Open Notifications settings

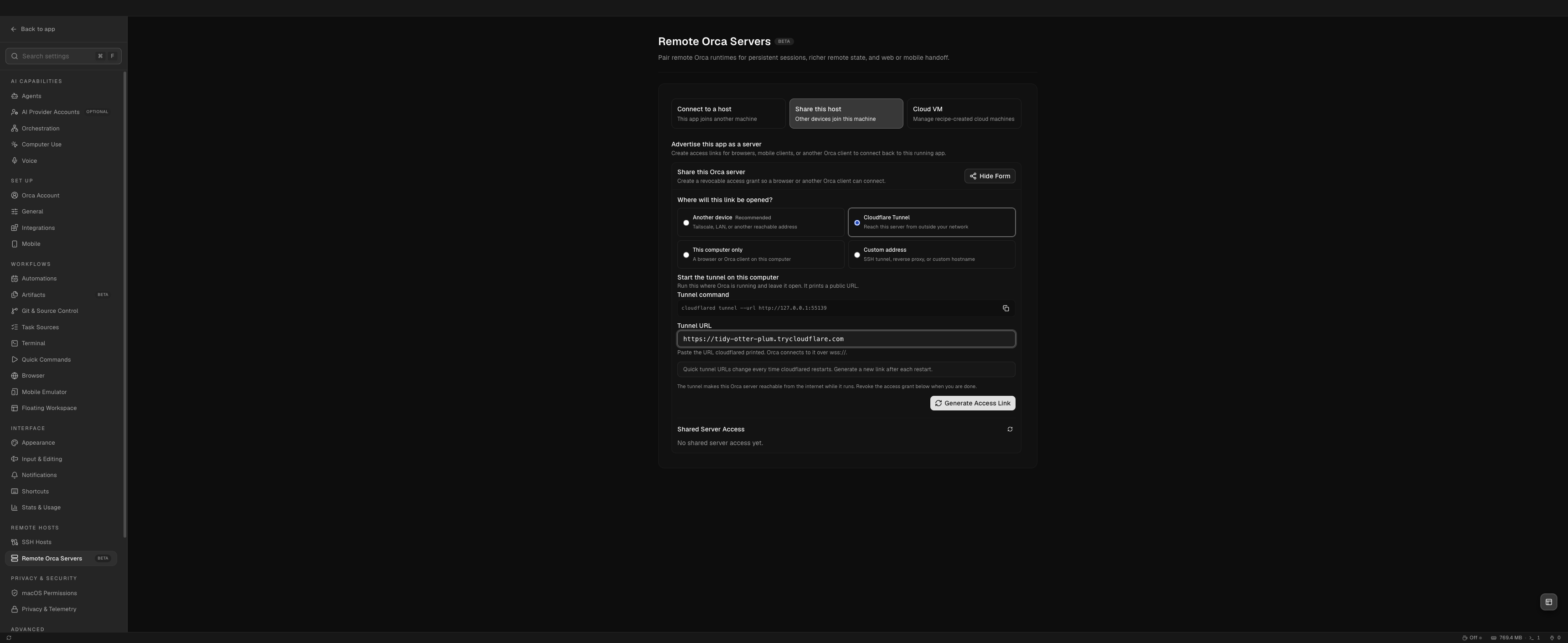click(x=61, y=475)
